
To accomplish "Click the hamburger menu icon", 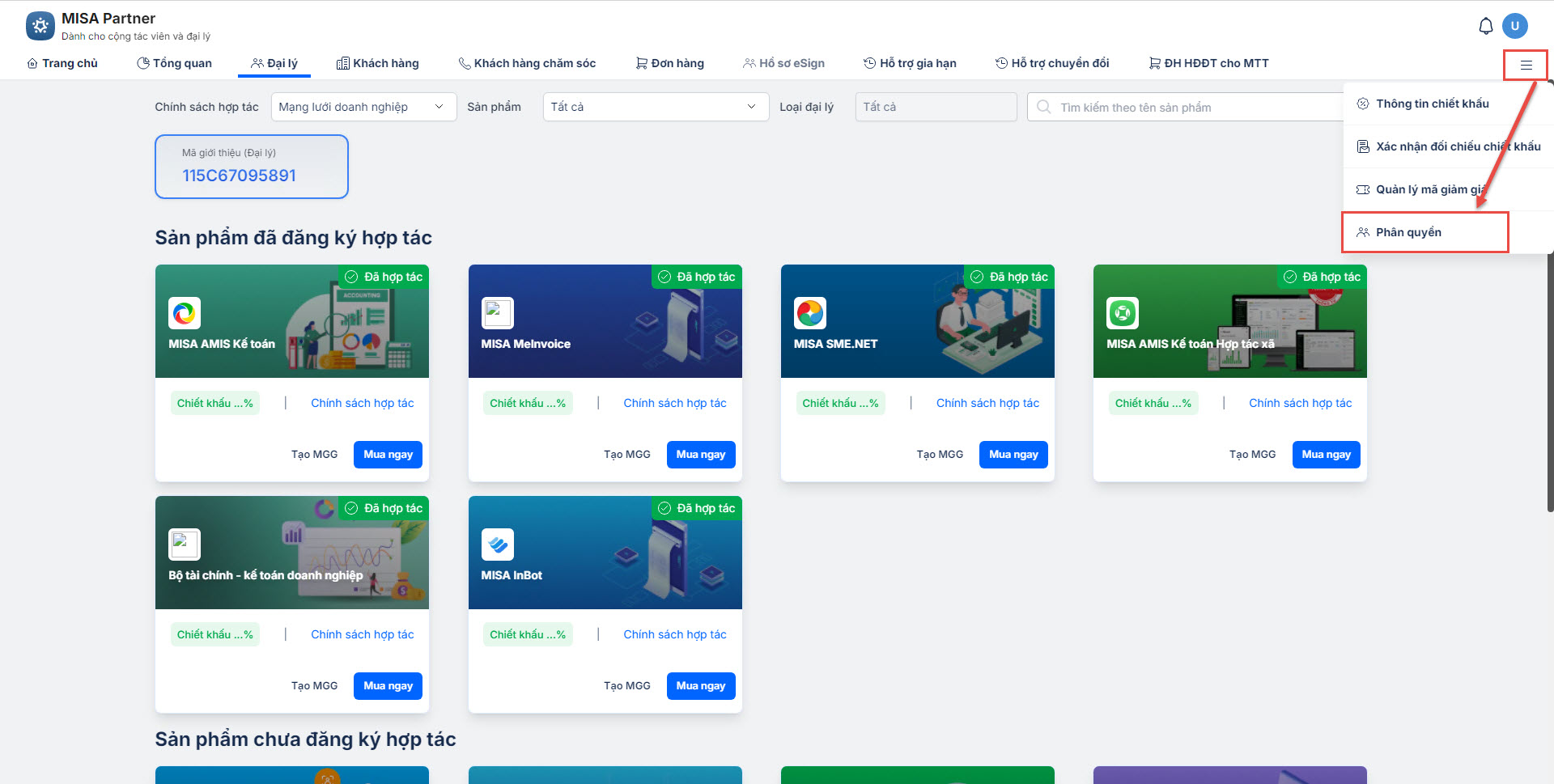I will point(1526,65).
